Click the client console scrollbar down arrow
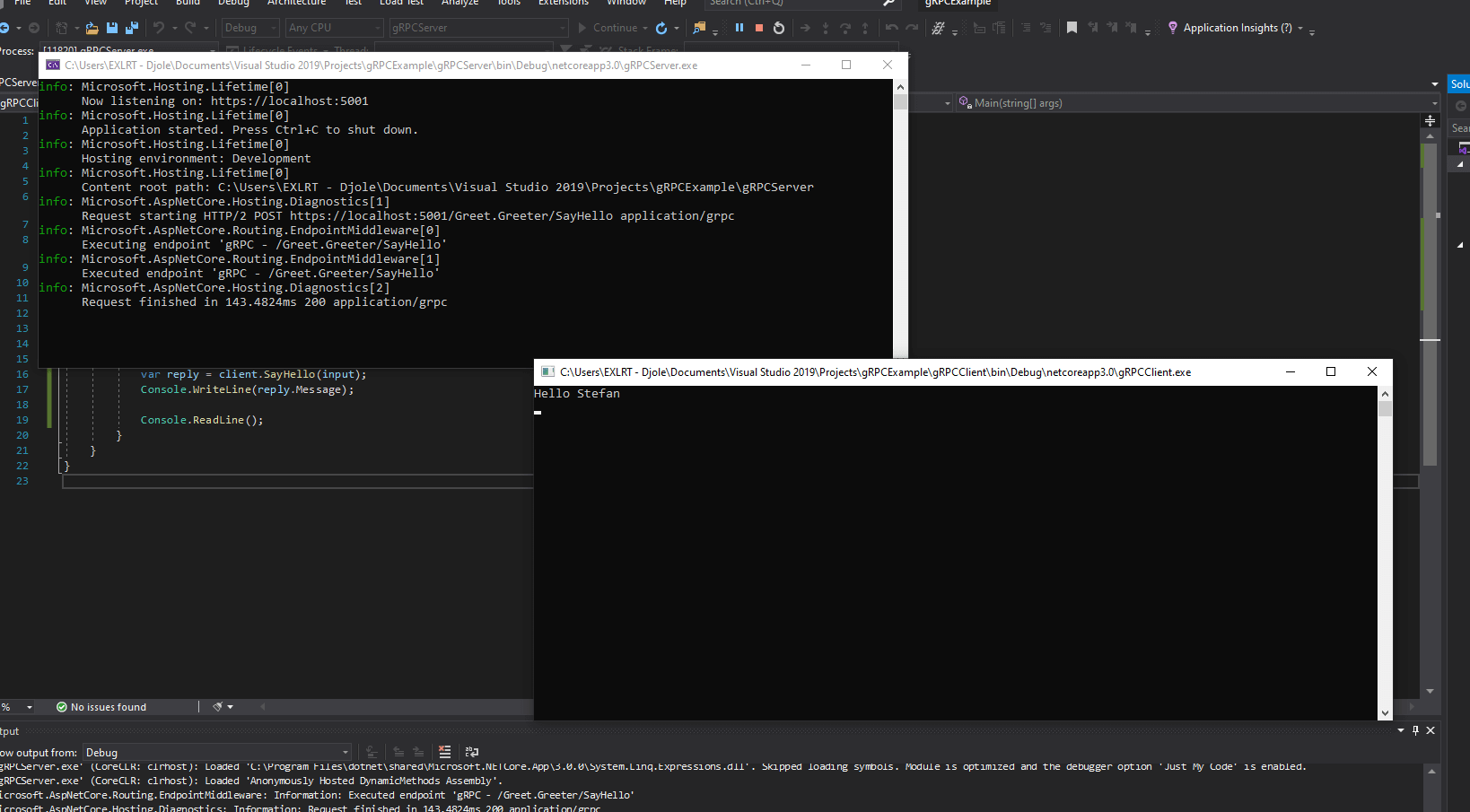1470x812 pixels. click(1385, 712)
